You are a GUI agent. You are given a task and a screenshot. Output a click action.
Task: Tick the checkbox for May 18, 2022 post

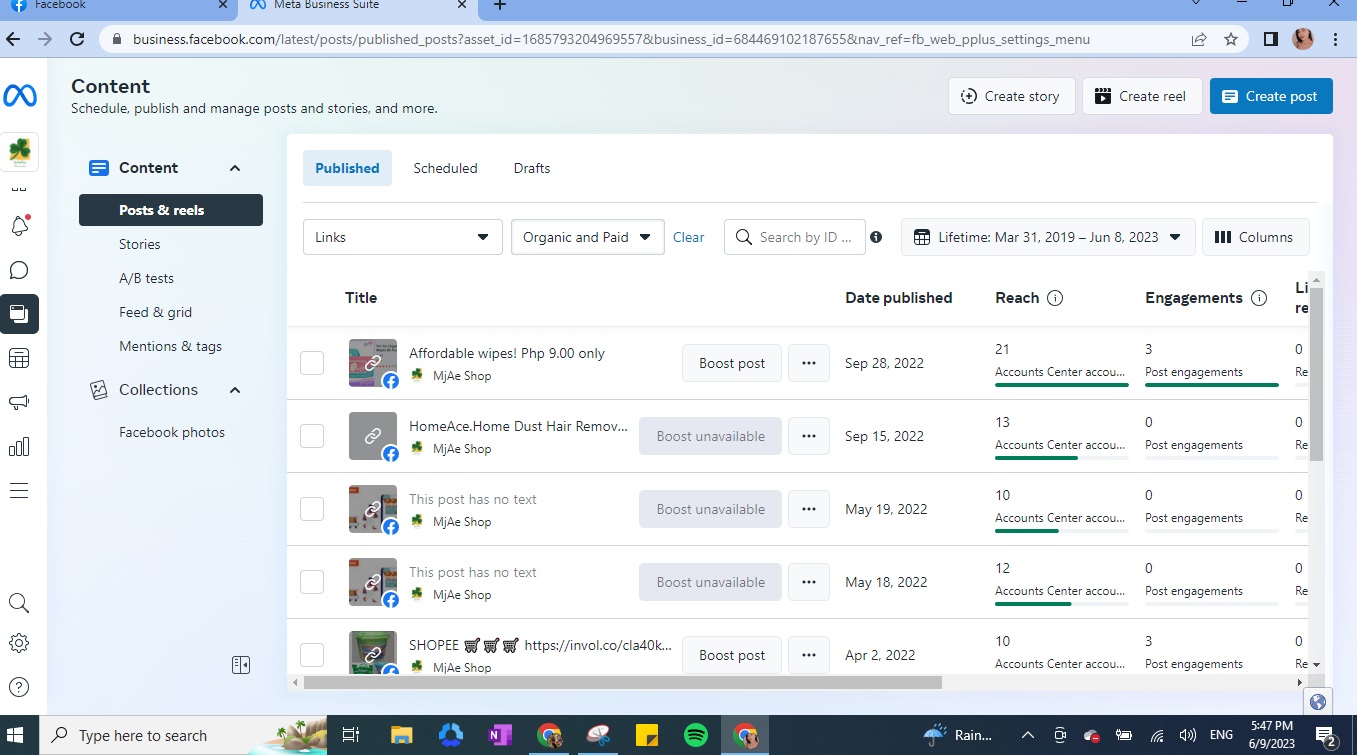312,582
